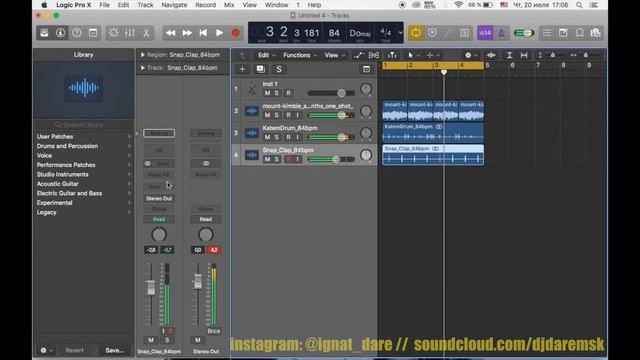Adjust the Snap_Clap_84bpm track volume slider
This screenshot has width=640, height=360.
331,159
